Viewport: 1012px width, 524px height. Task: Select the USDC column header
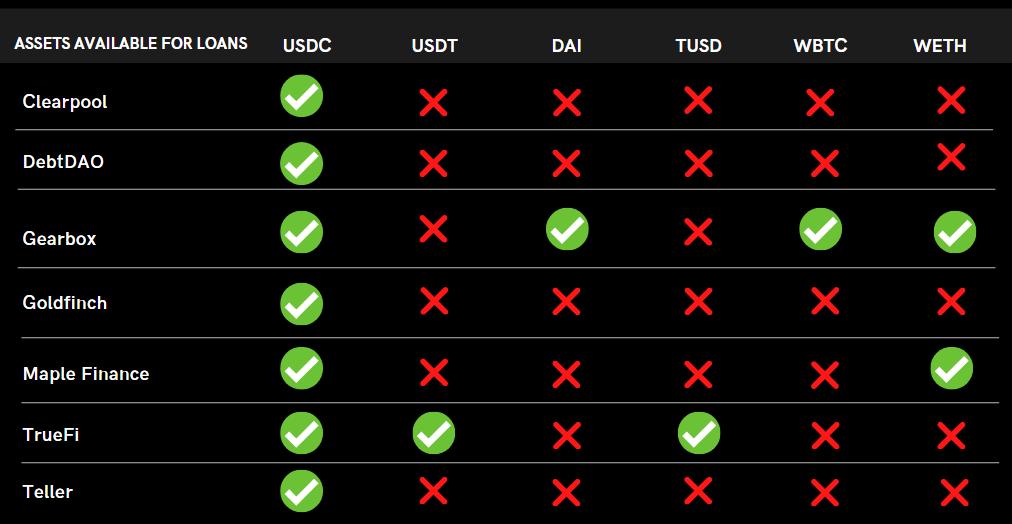point(307,45)
